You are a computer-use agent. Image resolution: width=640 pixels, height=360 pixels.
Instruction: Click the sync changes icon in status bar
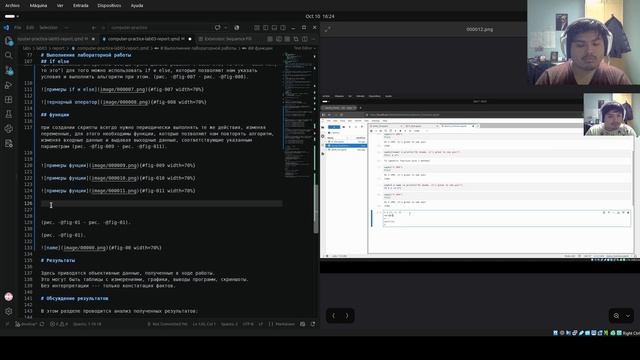click(42, 324)
